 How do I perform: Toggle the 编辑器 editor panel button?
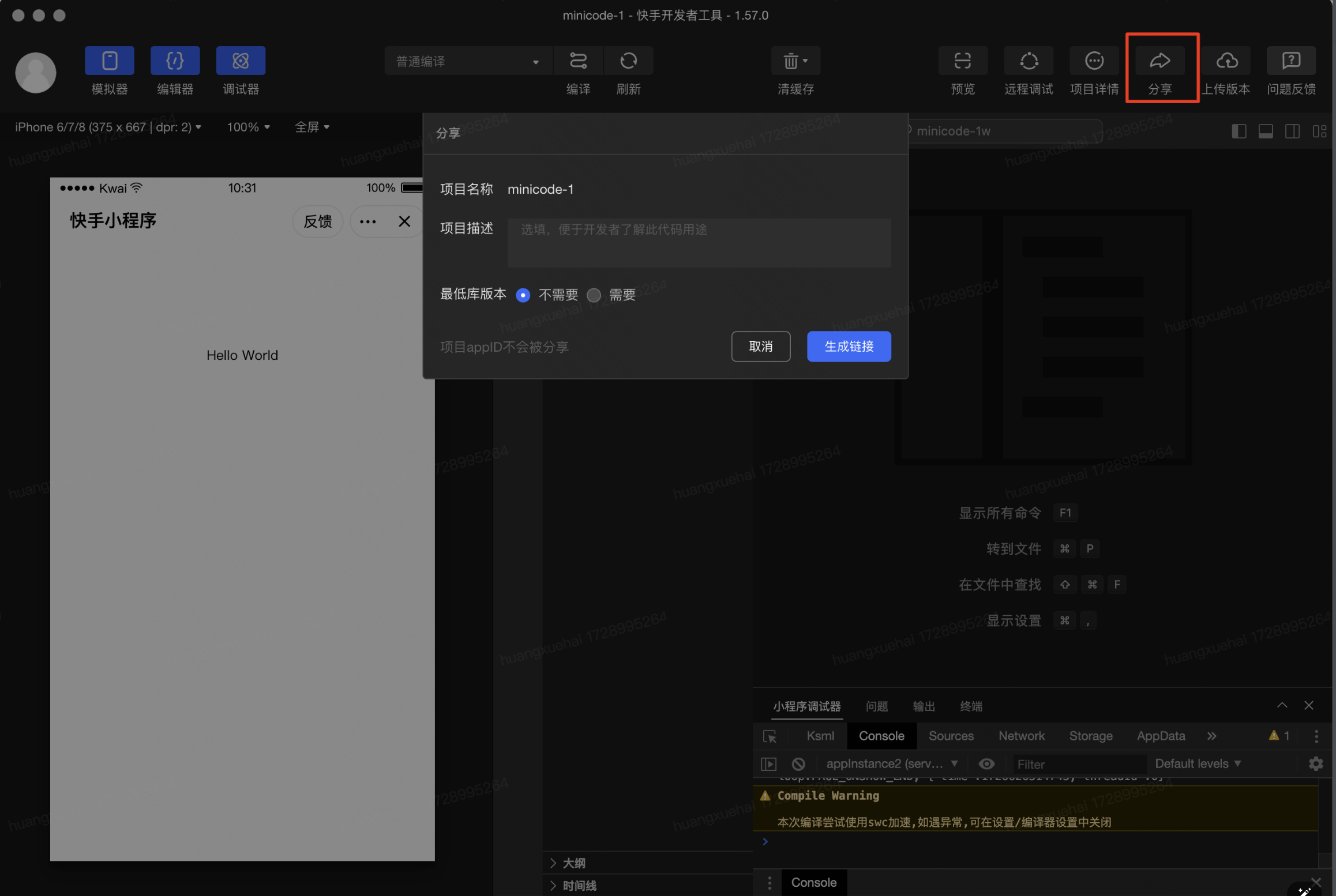tap(175, 61)
